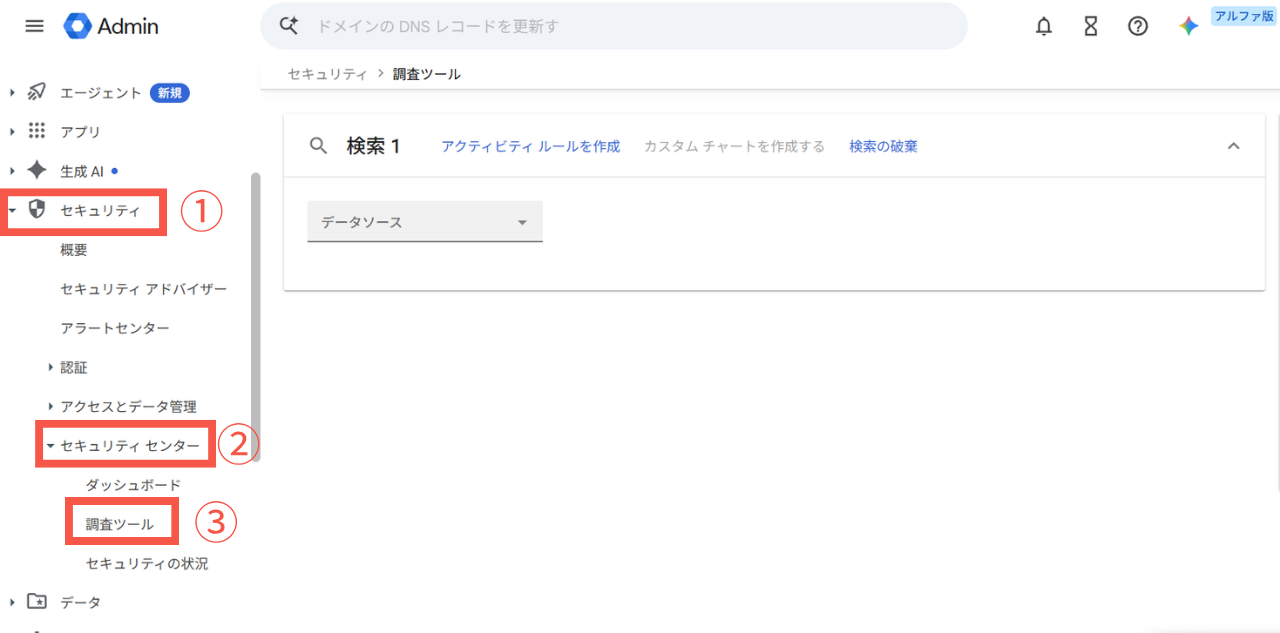Click the 検索 1 title text
This screenshot has width=1280, height=633.
[373, 146]
